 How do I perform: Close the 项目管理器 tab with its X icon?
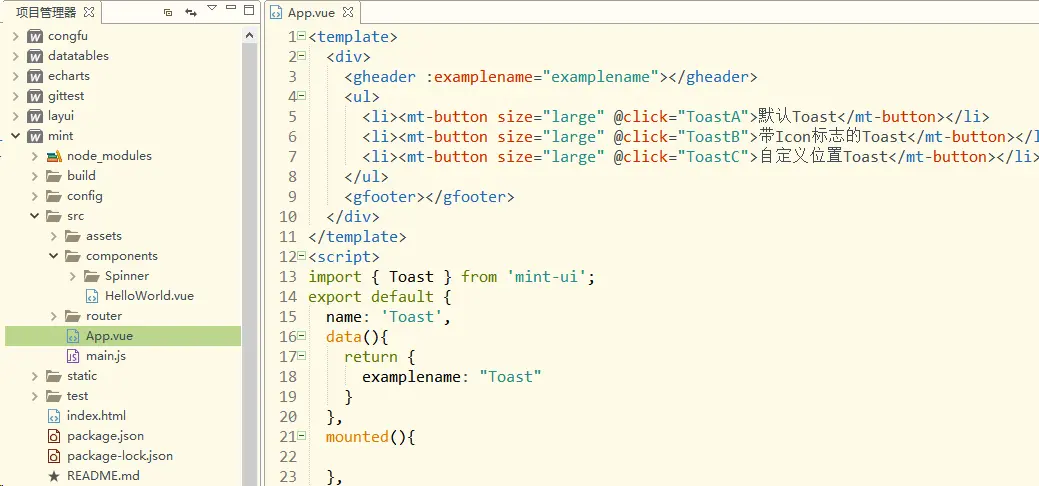[89, 12]
